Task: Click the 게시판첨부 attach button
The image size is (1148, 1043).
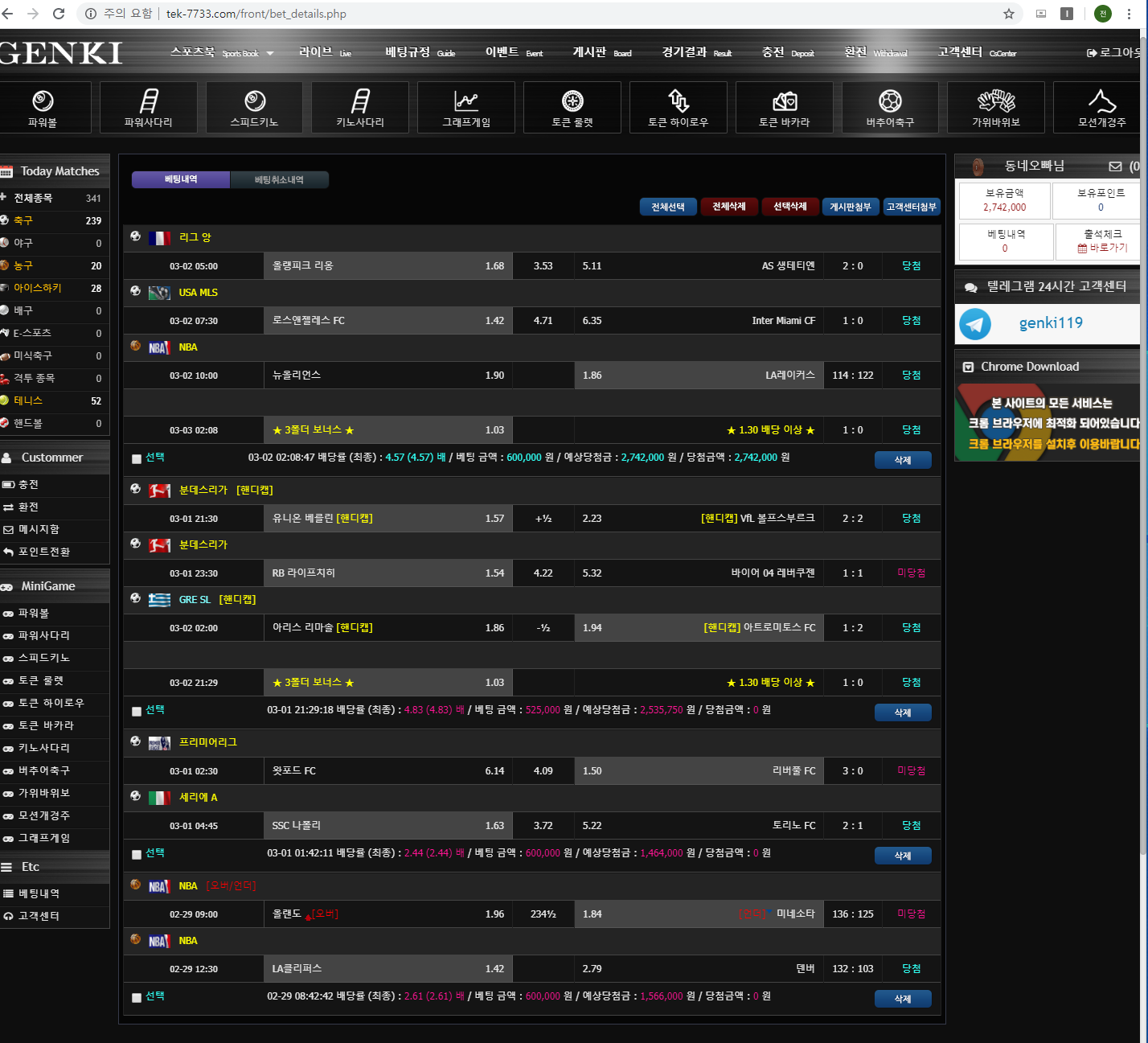Action: tap(851, 207)
